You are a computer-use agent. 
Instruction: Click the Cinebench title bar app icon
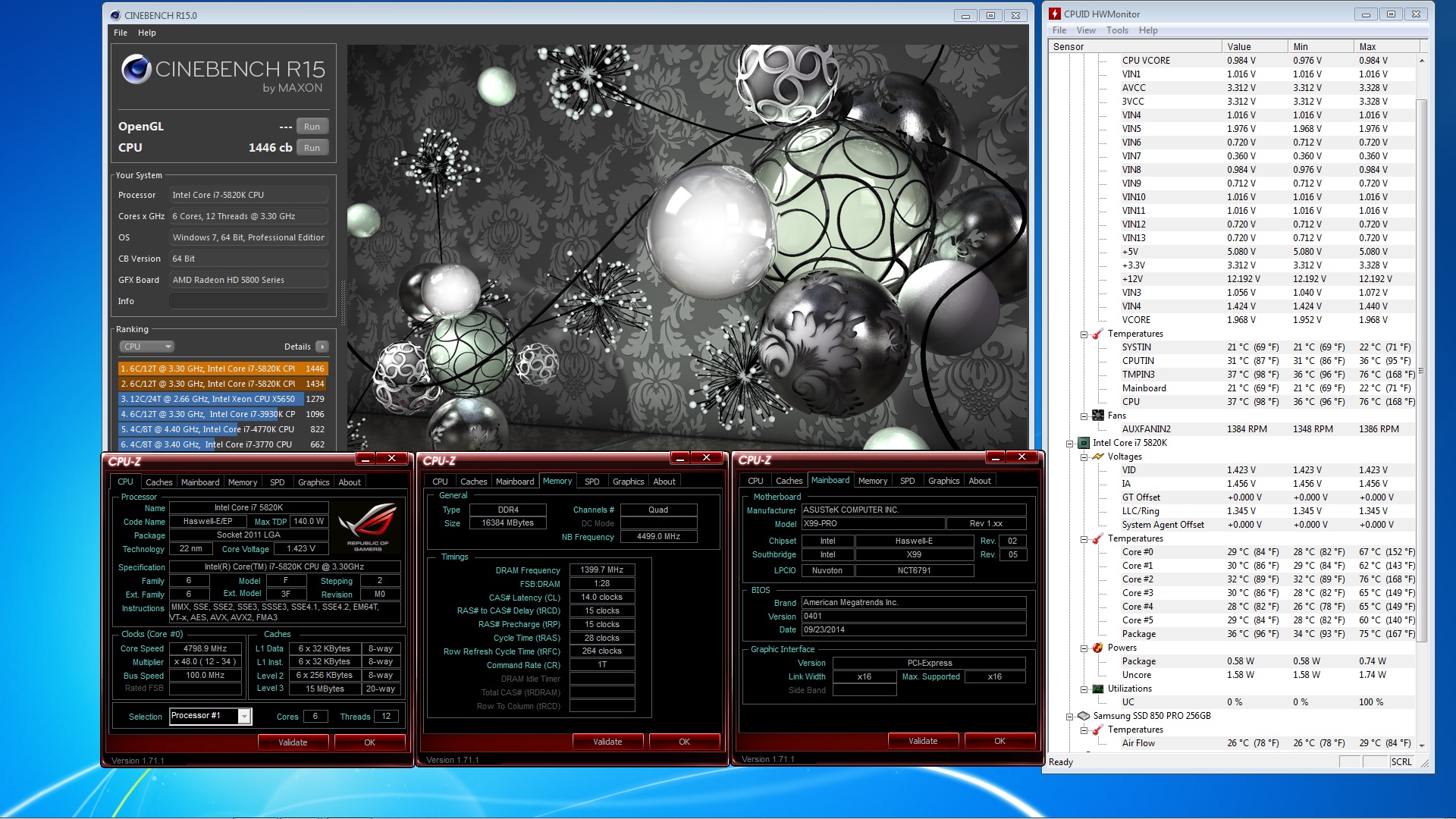(x=115, y=15)
